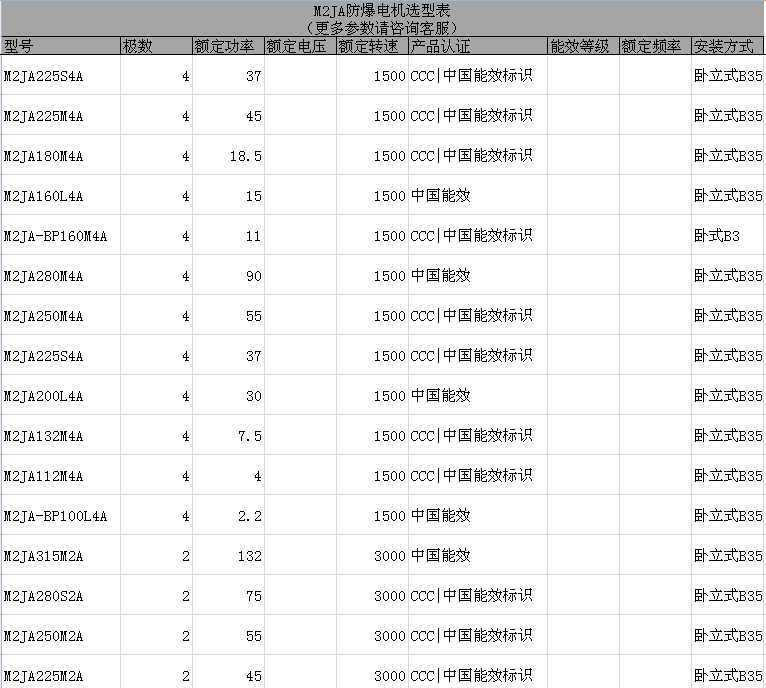Select the 型号 column header cell

(60, 46)
